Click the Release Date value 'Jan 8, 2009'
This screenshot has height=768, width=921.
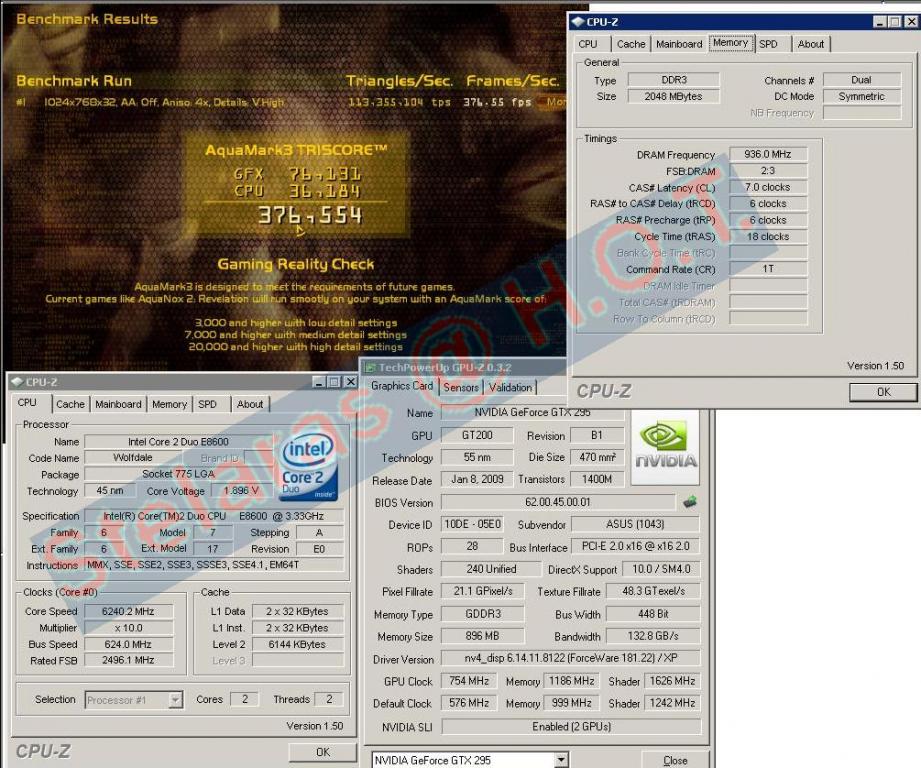click(477, 479)
